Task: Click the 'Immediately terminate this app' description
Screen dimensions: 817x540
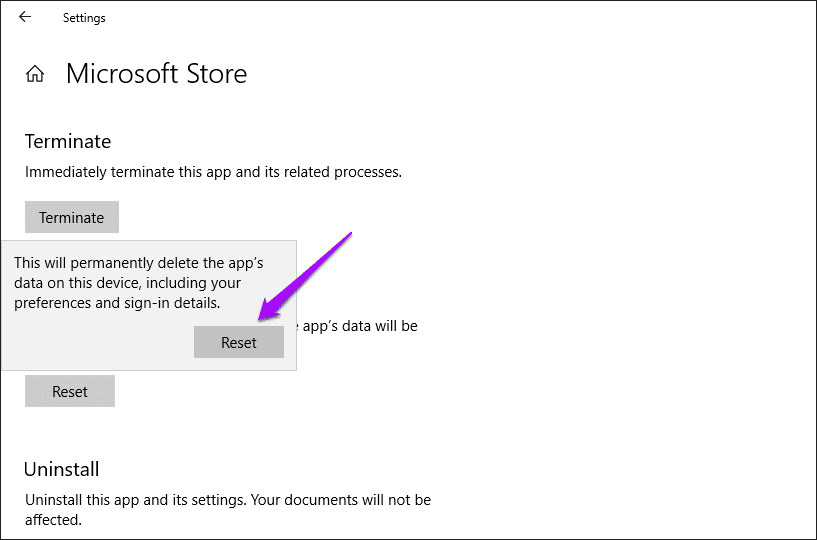Action: 213,172
